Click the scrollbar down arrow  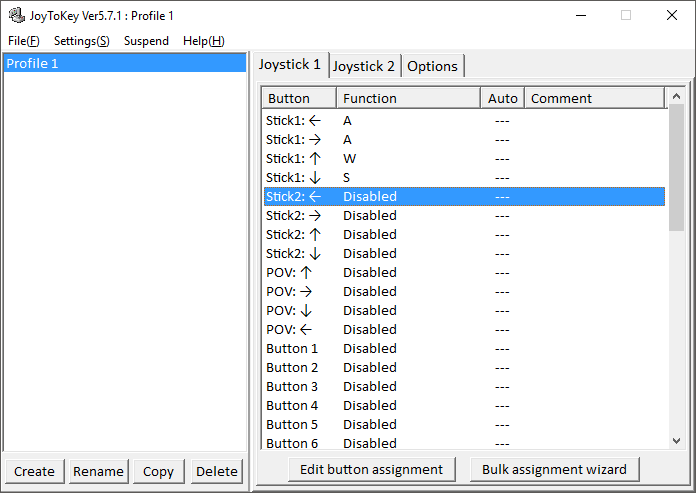click(x=676, y=440)
